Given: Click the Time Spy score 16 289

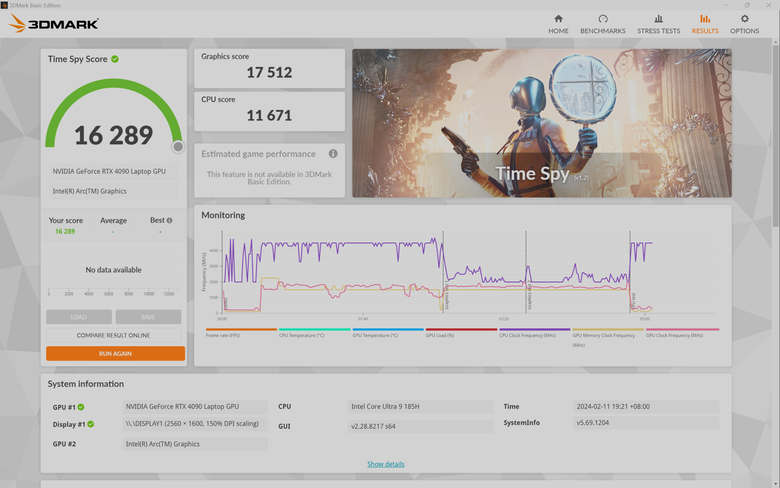Looking at the screenshot, I should (113, 135).
